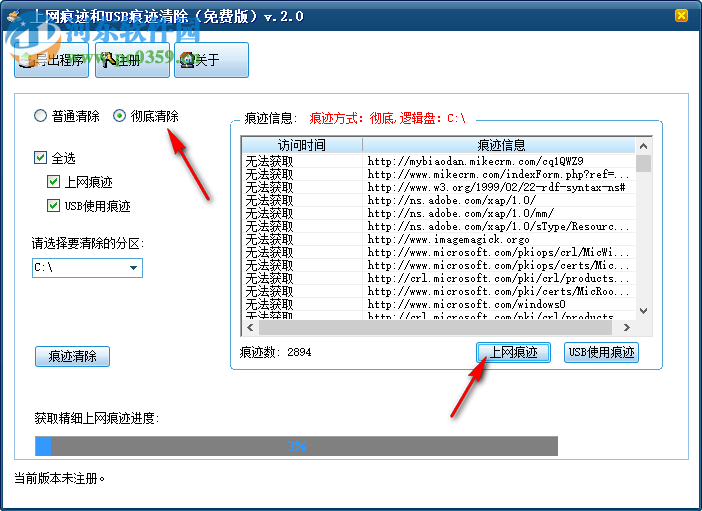The width and height of the screenshot is (702, 511).
Task: Select the 普通清除 radio option
Action: pos(67,116)
